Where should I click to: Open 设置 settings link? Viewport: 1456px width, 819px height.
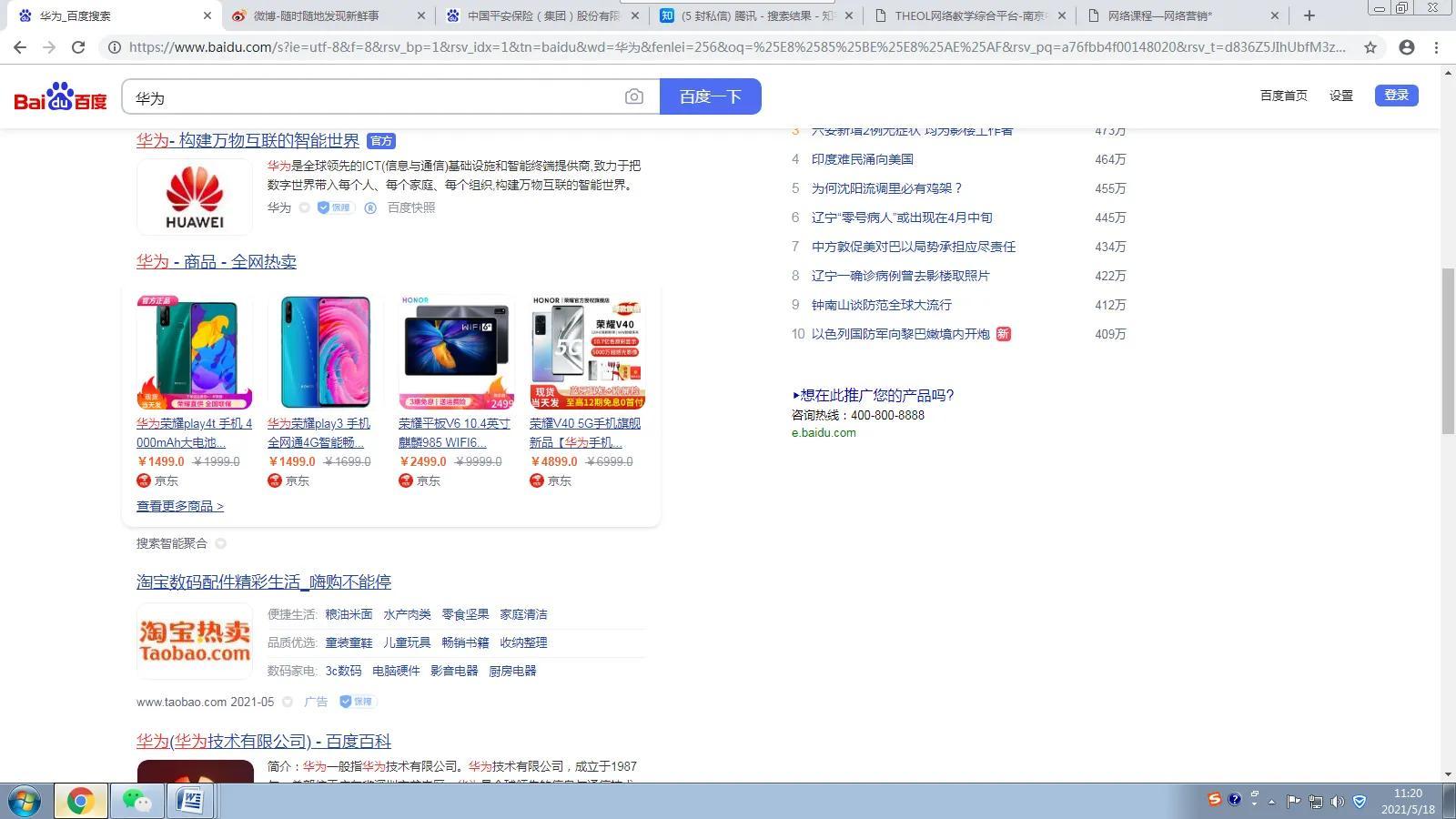1341,96
